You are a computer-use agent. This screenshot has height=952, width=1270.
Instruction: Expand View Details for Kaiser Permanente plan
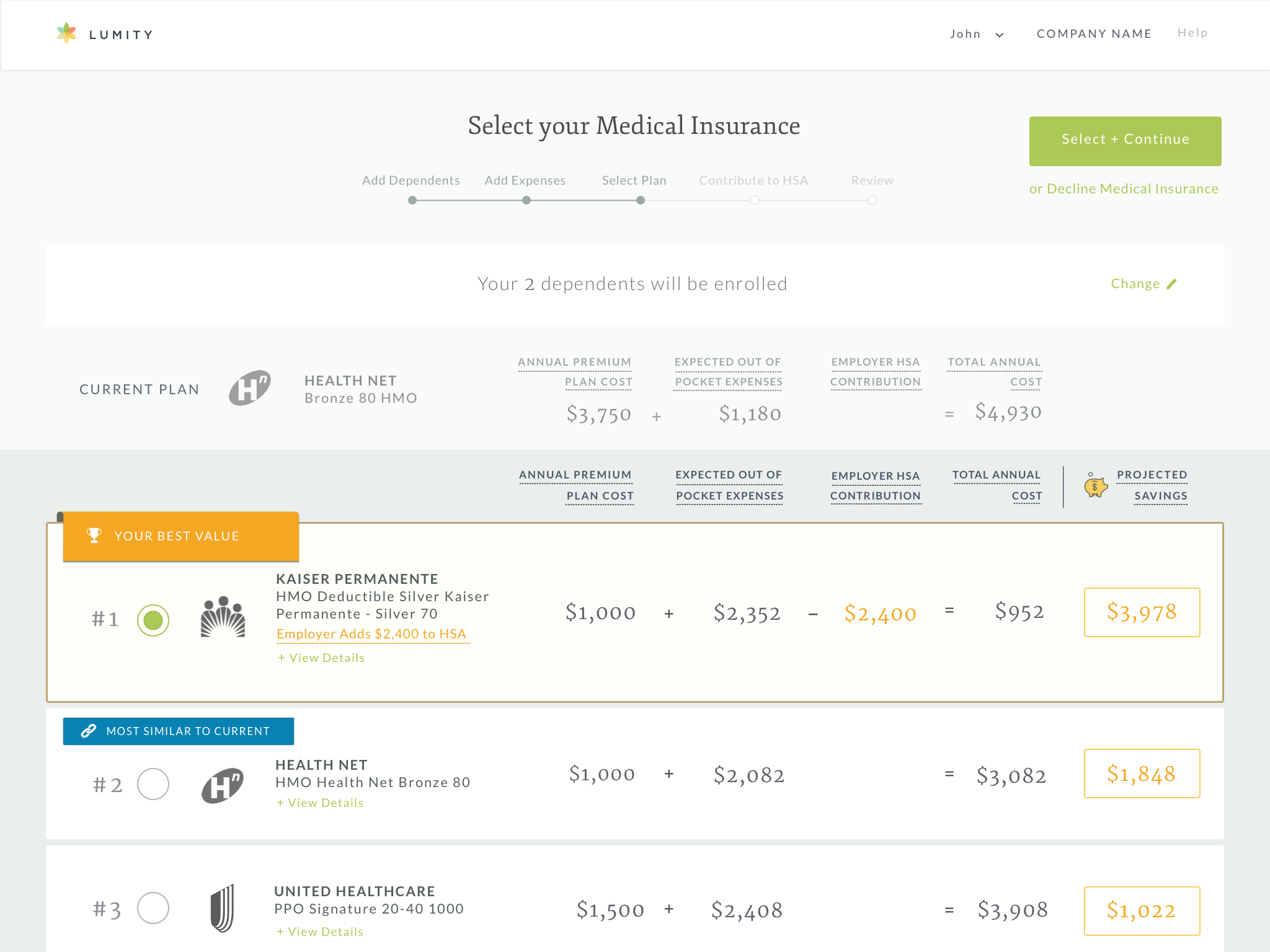(321, 658)
